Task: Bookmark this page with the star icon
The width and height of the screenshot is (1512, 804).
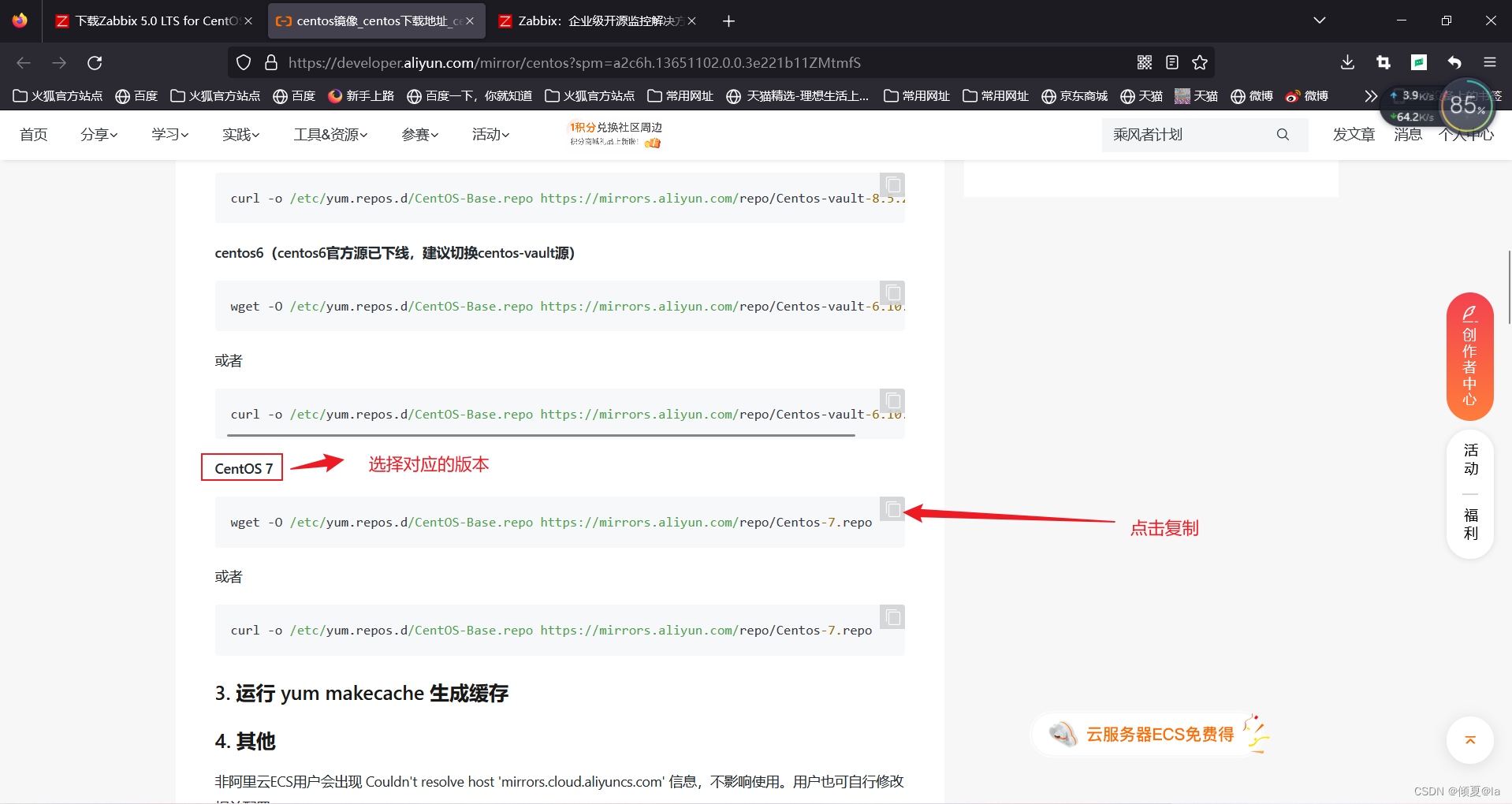Action: [1200, 62]
